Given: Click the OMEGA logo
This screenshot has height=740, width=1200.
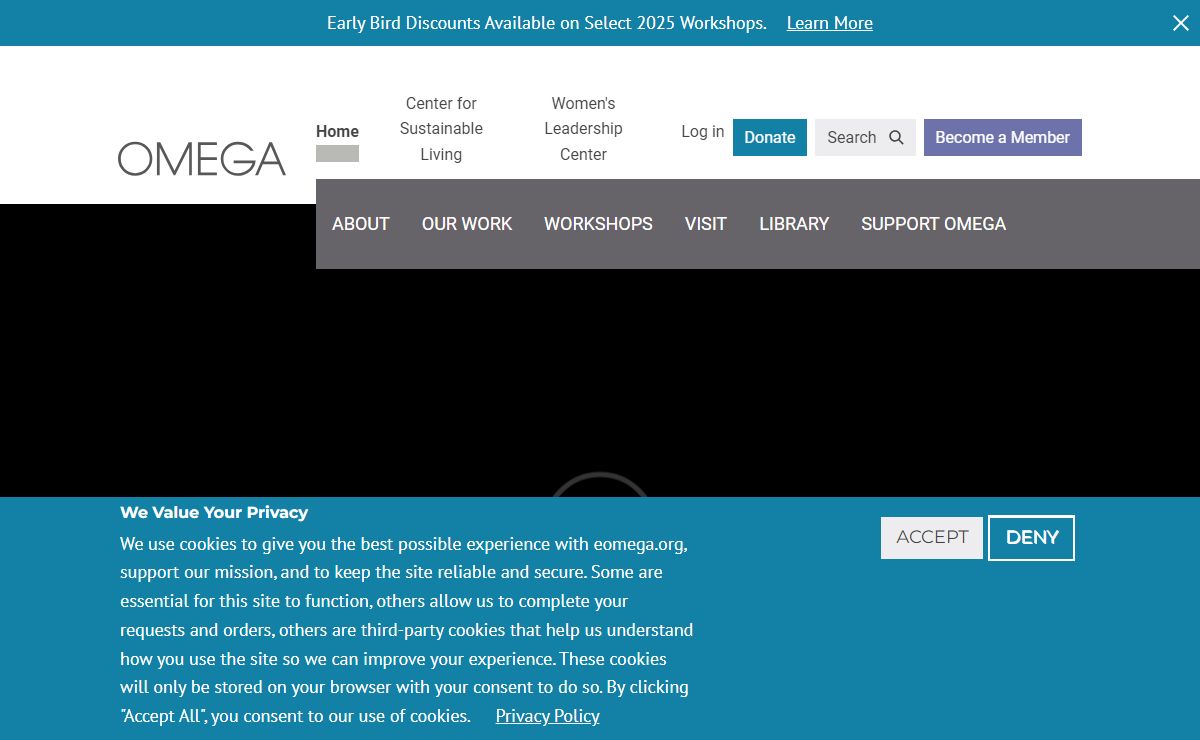Looking at the screenshot, I should coord(202,159).
